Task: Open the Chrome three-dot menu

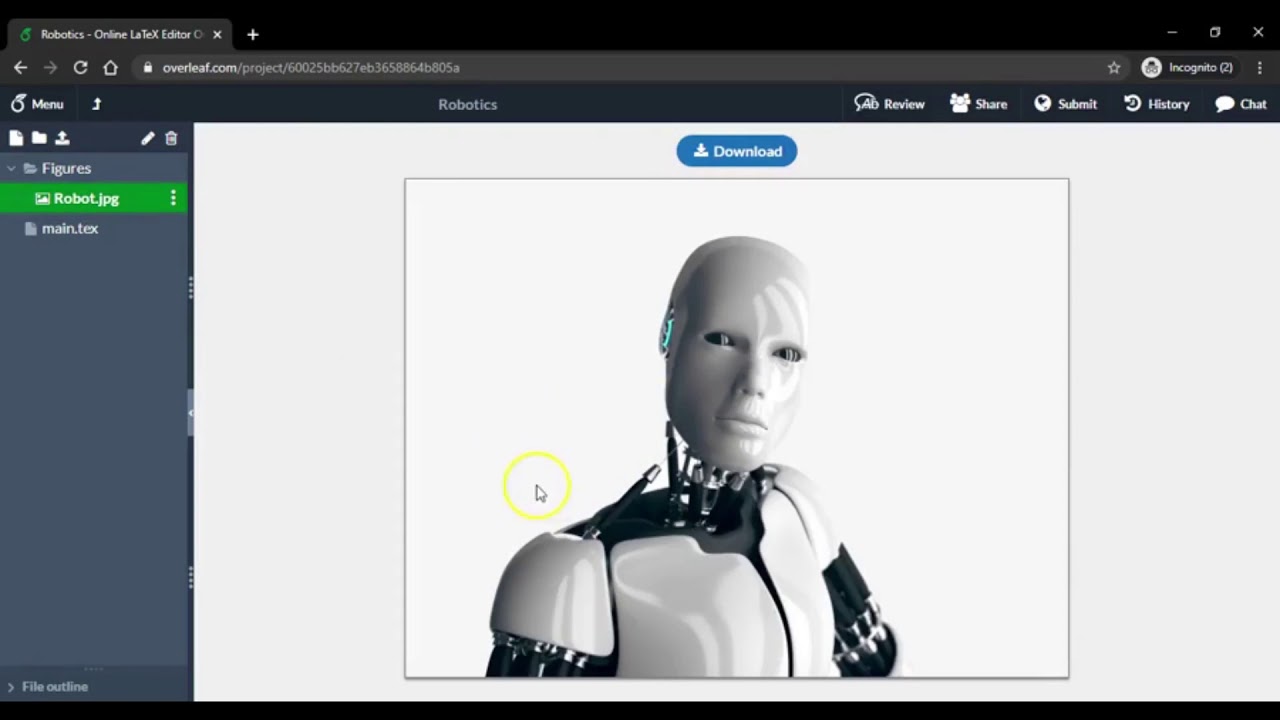Action: [1260, 67]
